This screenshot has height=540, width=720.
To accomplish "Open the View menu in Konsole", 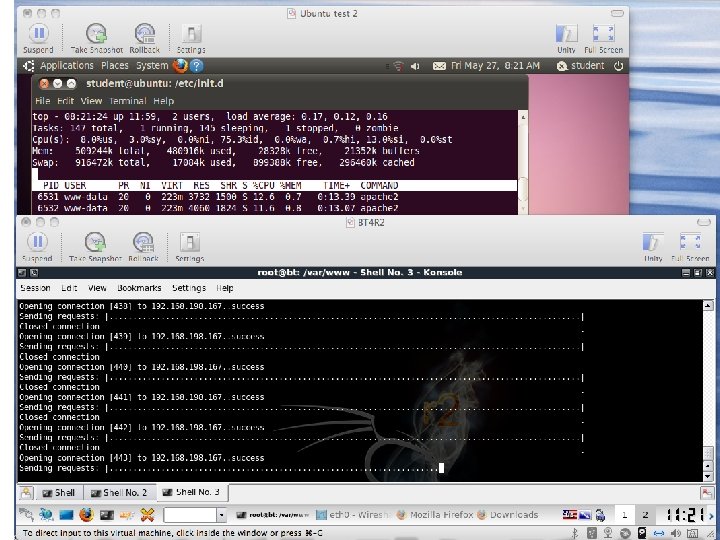I will (x=97, y=288).
